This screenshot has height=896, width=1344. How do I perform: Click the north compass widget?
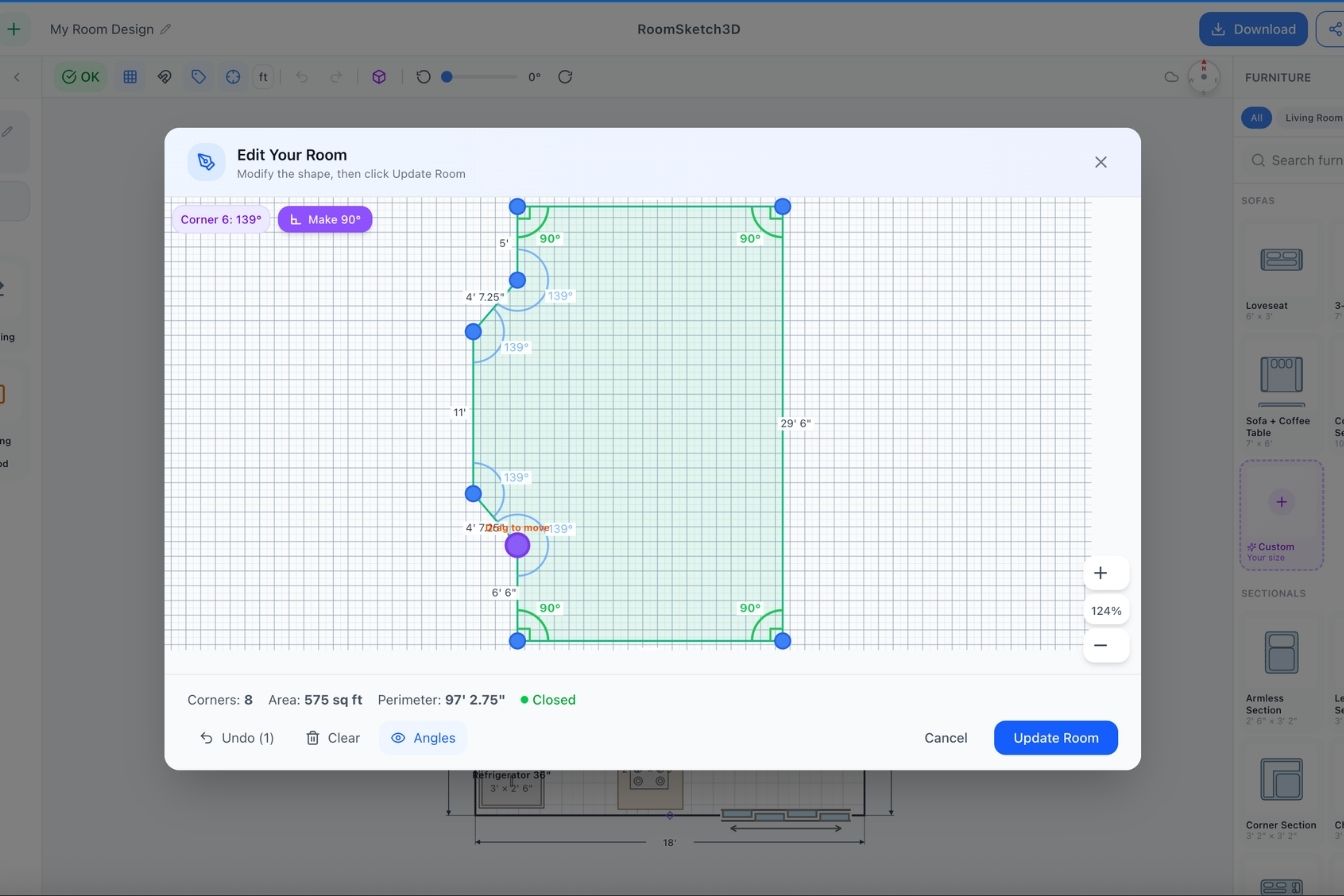coord(1204,76)
